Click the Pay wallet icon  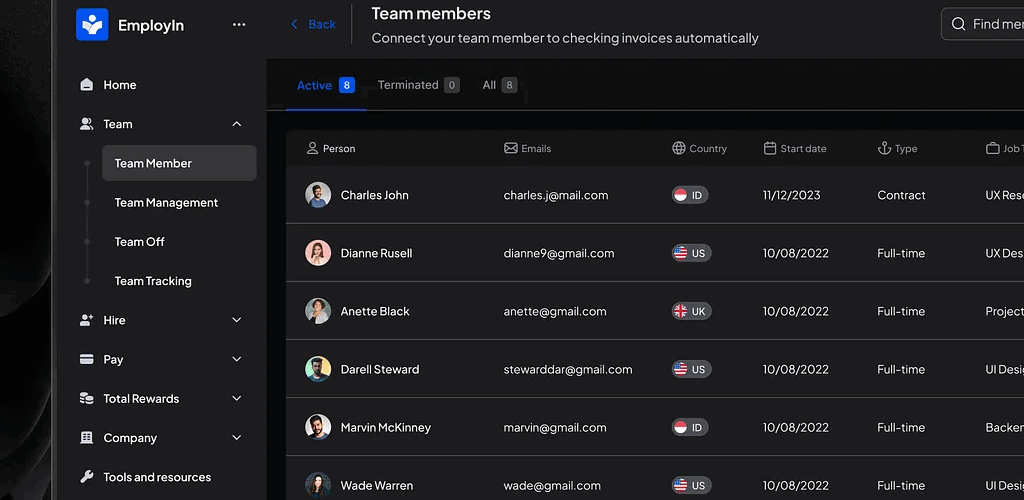tap(87, 359)
